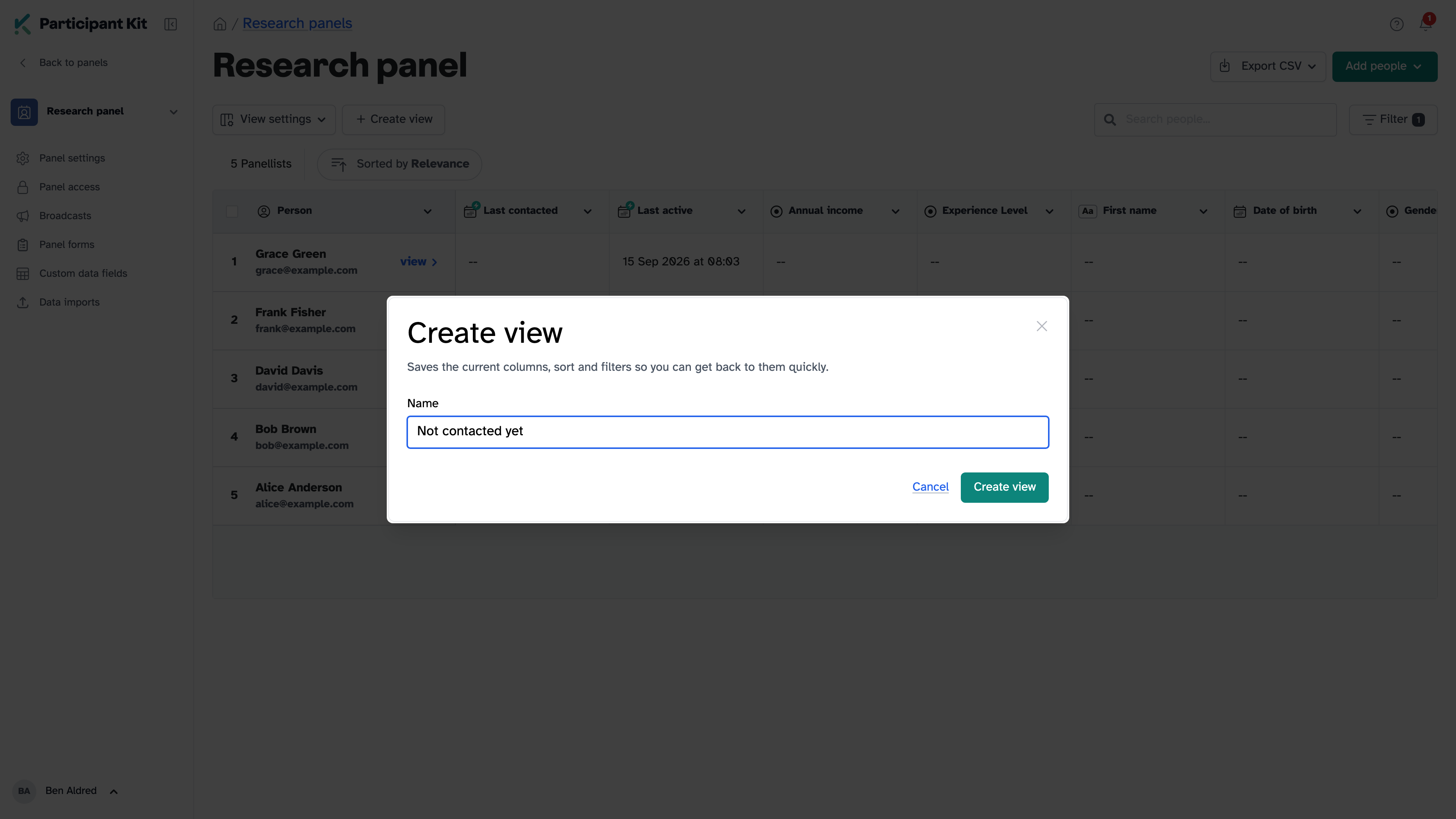This screenshot has height=819, width=1456.
Task: Click the Experience Level radio-type icon
Action: (930, 212)
